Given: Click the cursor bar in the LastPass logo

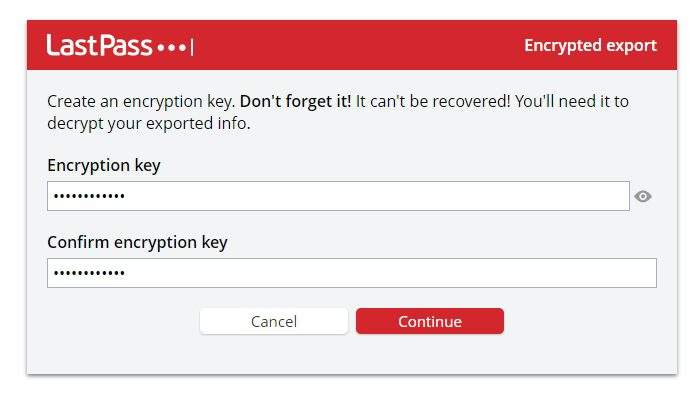Looking at the screenshot, I should pos(192,47).
